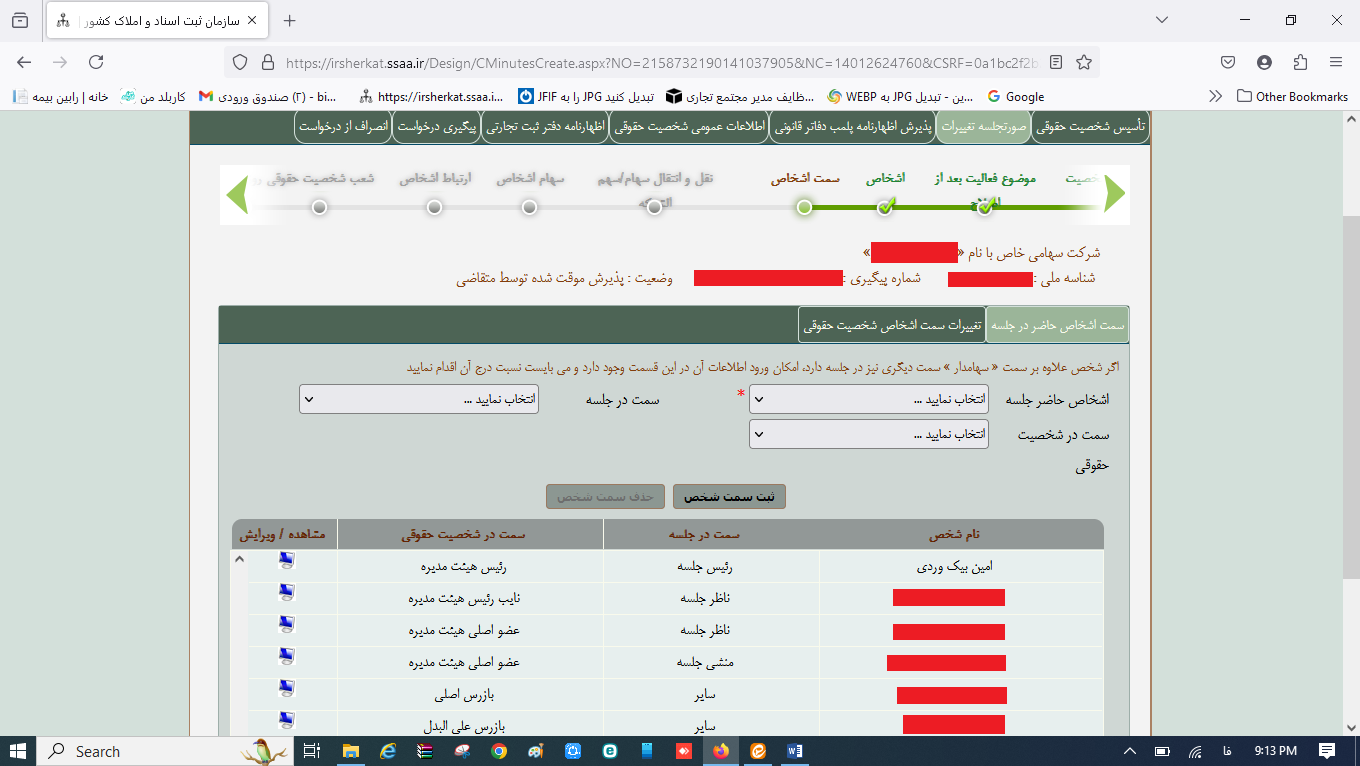Open Google Chrome from the taskbar
This screenshot has height=766, width=1360.
click(498, 751)
